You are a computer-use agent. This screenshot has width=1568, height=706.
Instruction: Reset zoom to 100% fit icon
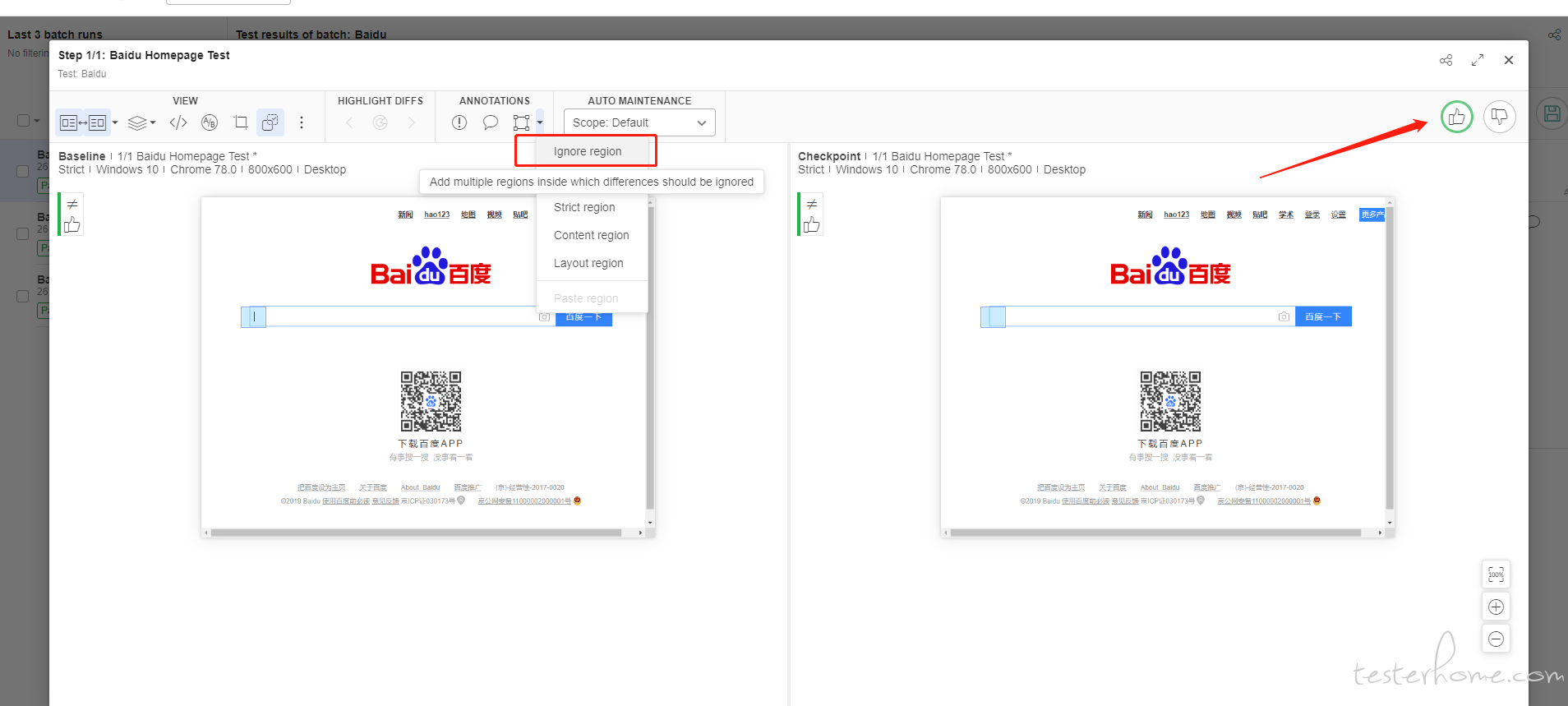point(1496,574)
